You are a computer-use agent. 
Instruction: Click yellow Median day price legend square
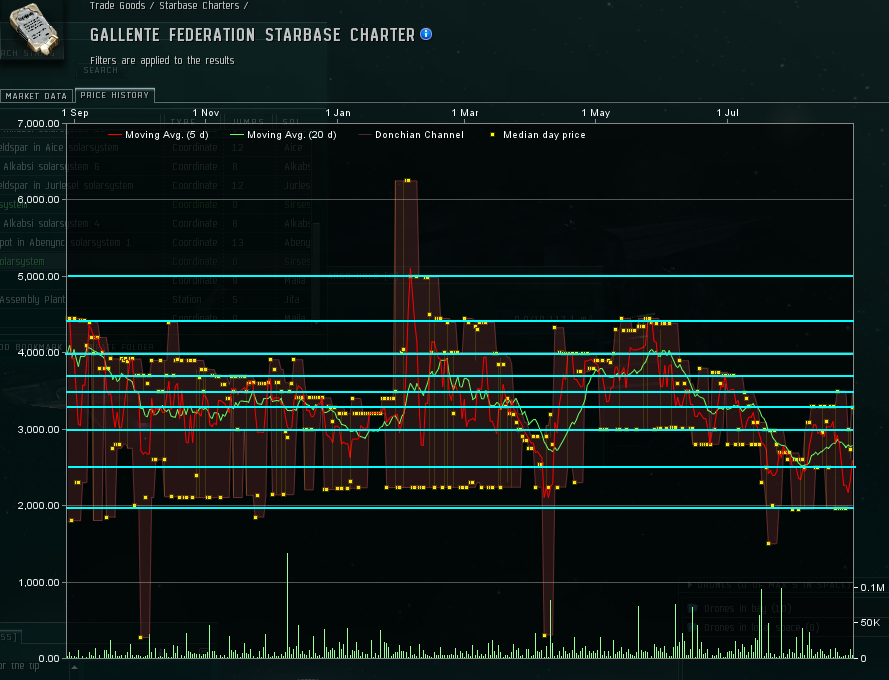point(492,135)
